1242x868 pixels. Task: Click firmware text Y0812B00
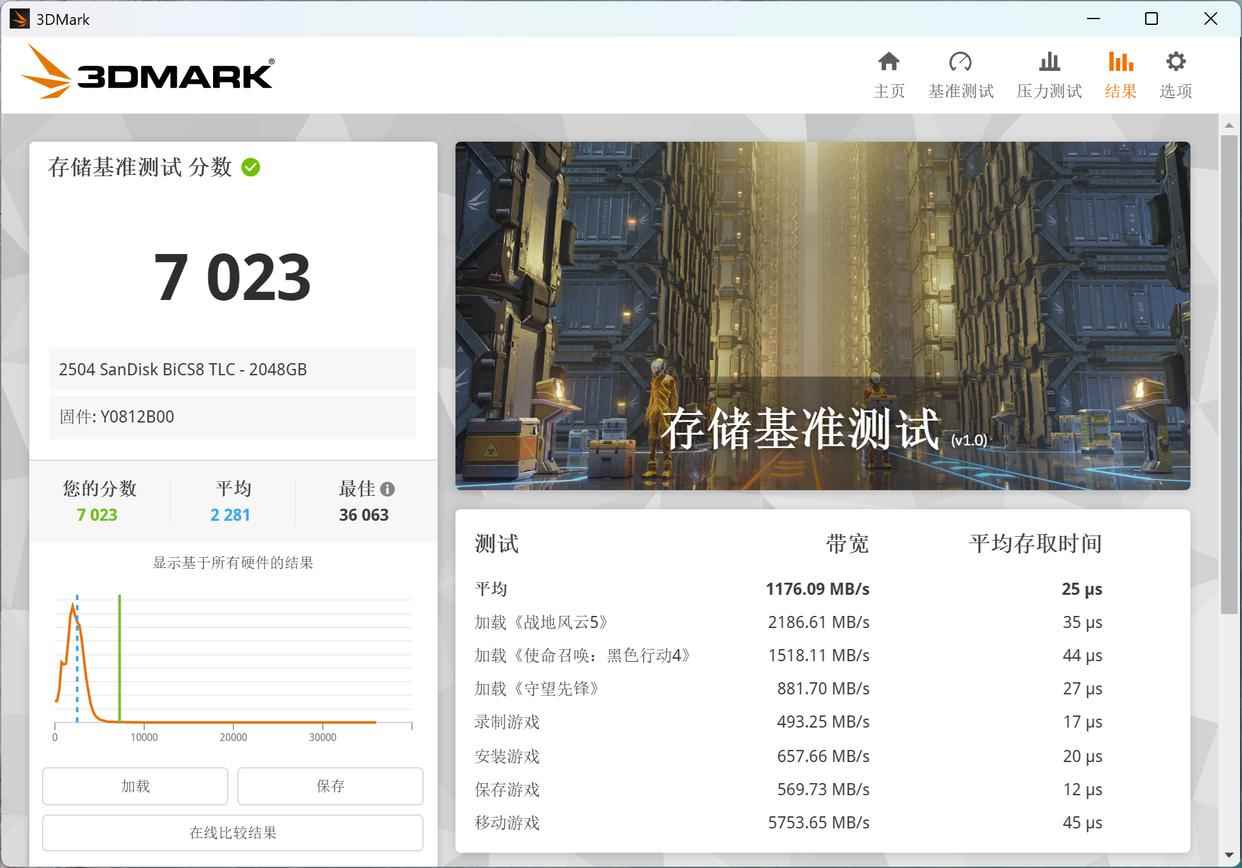point(136,417)
